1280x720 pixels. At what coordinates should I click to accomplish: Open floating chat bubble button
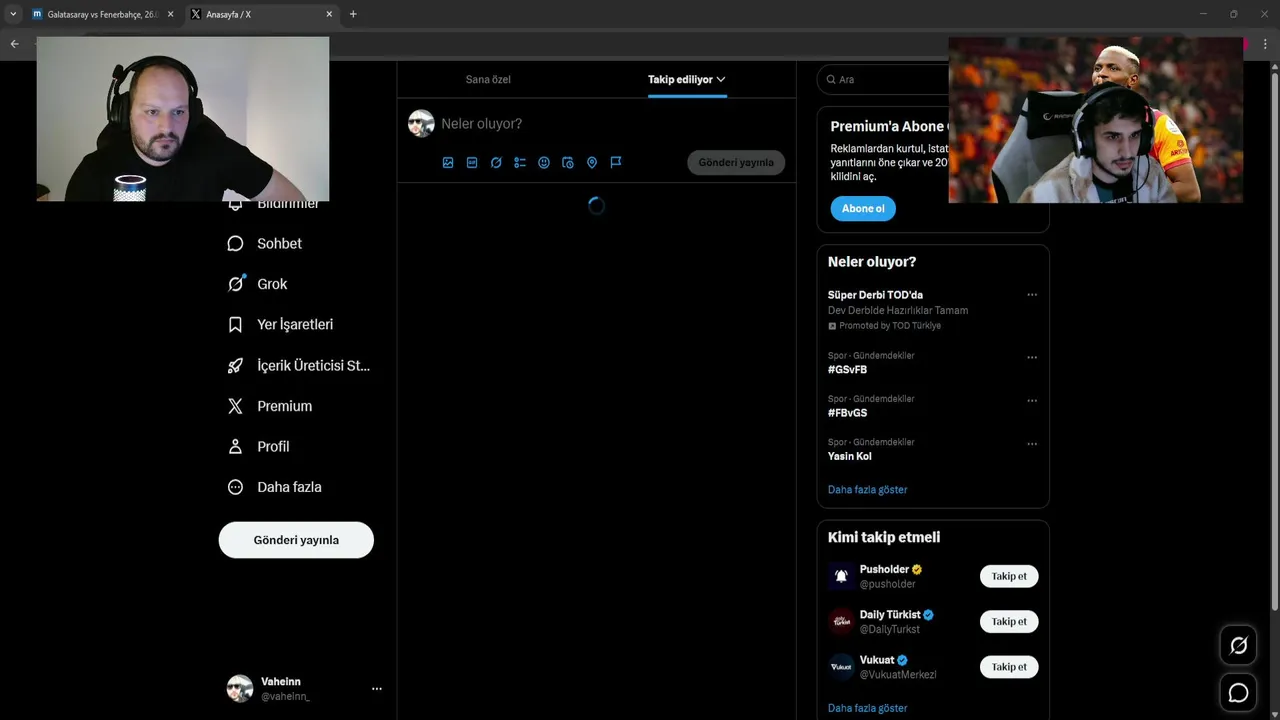coord(1238,692)
